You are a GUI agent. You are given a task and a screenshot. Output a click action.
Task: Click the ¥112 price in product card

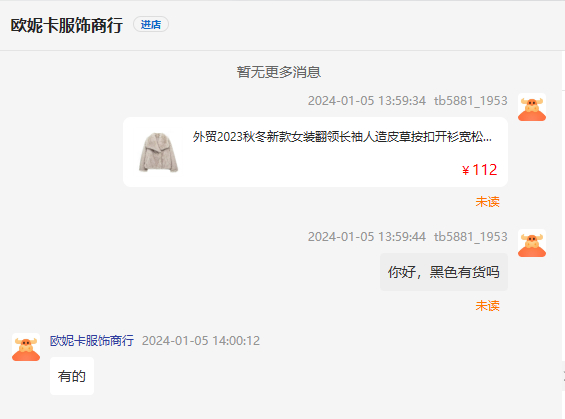tap(480, 170)
